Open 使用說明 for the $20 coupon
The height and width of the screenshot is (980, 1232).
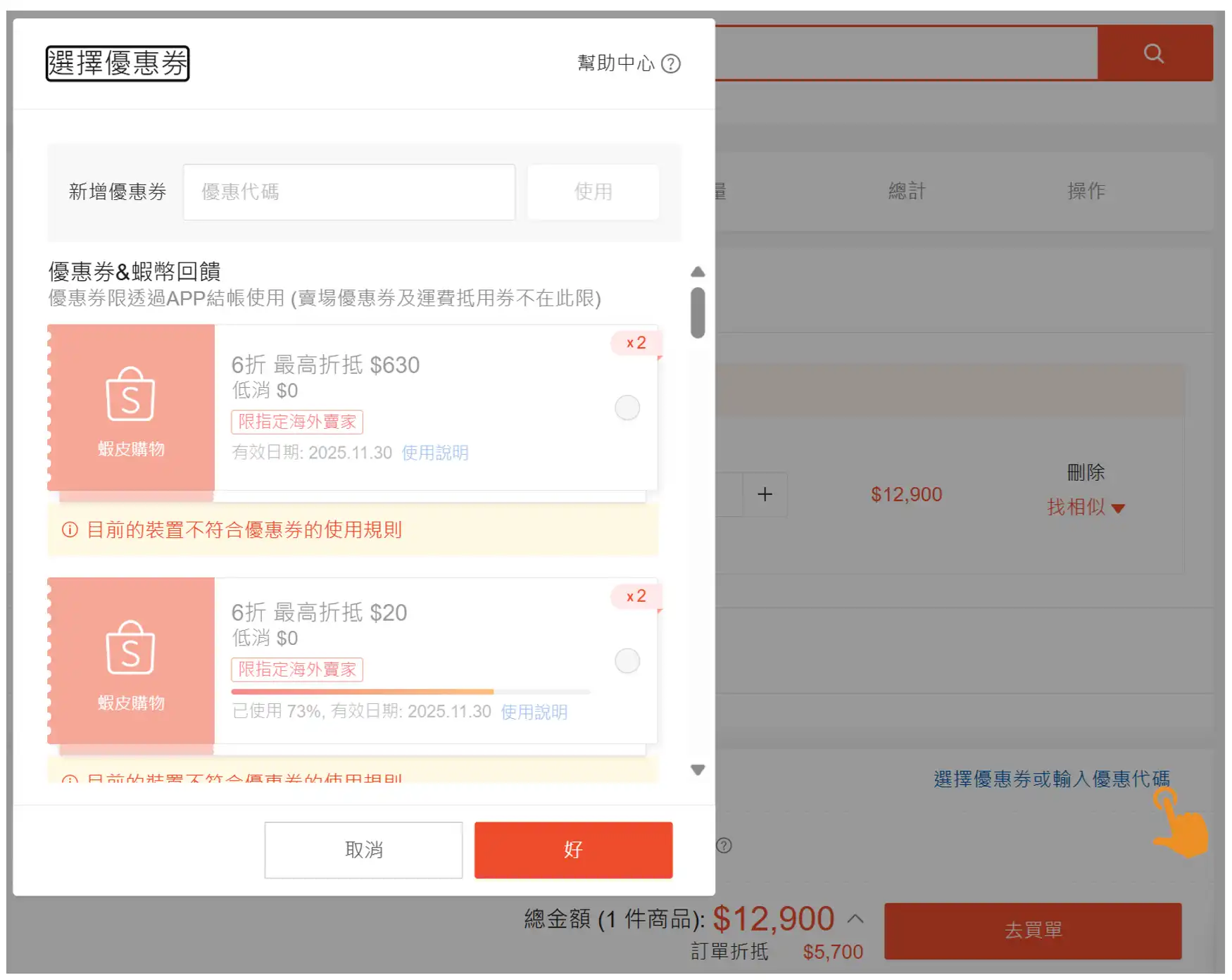(534, 712)
